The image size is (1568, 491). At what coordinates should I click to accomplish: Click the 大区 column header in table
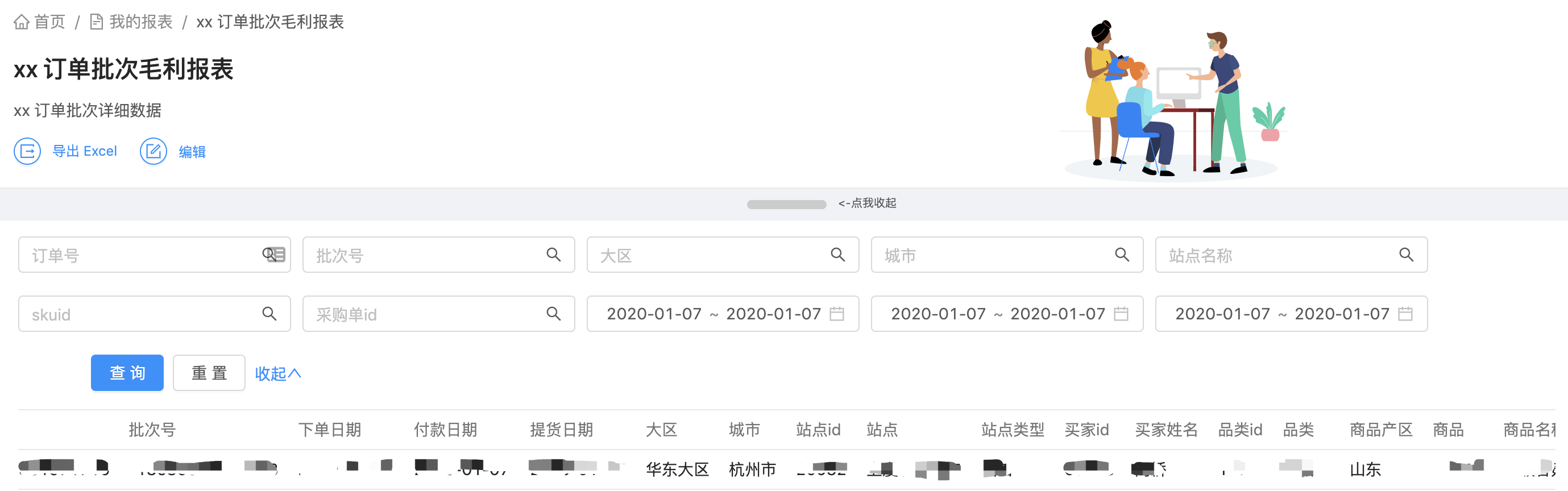tap(661, 430)
